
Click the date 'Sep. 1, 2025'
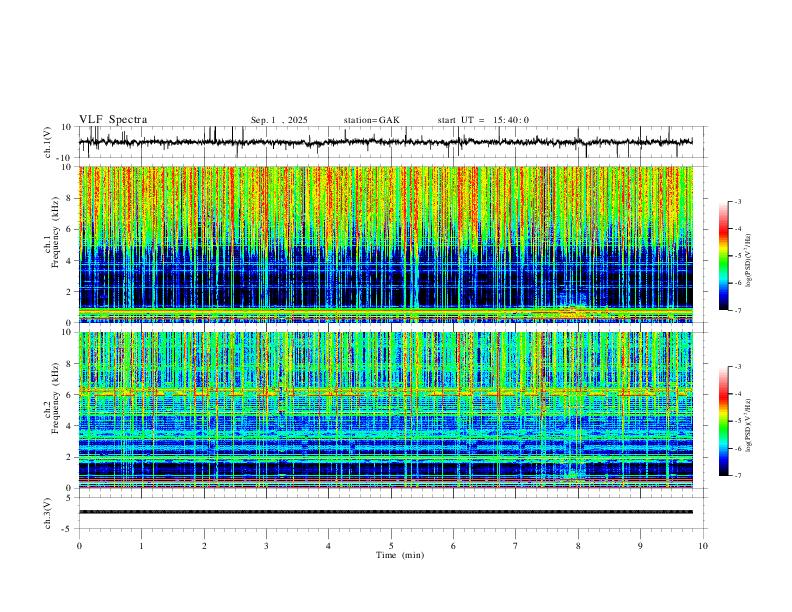point(279,120)
